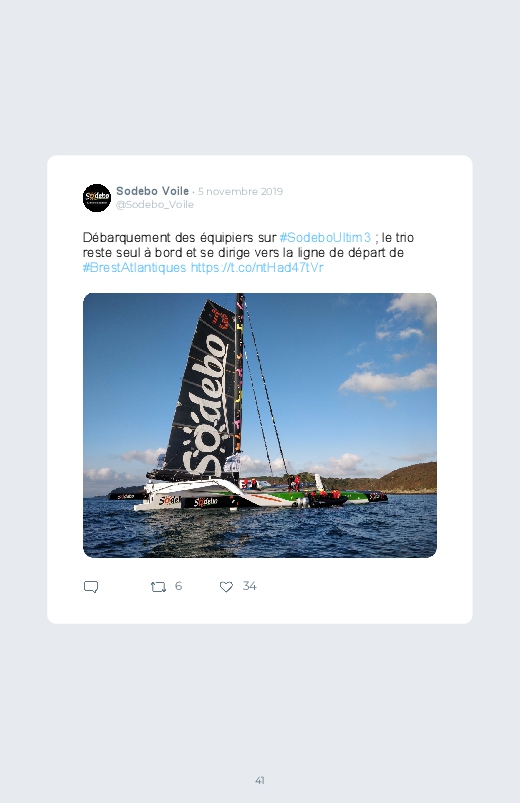The height and width of the screenshot is (803, 520).
Task: Click the reply speech bubble icon
Action: (91, 586)
